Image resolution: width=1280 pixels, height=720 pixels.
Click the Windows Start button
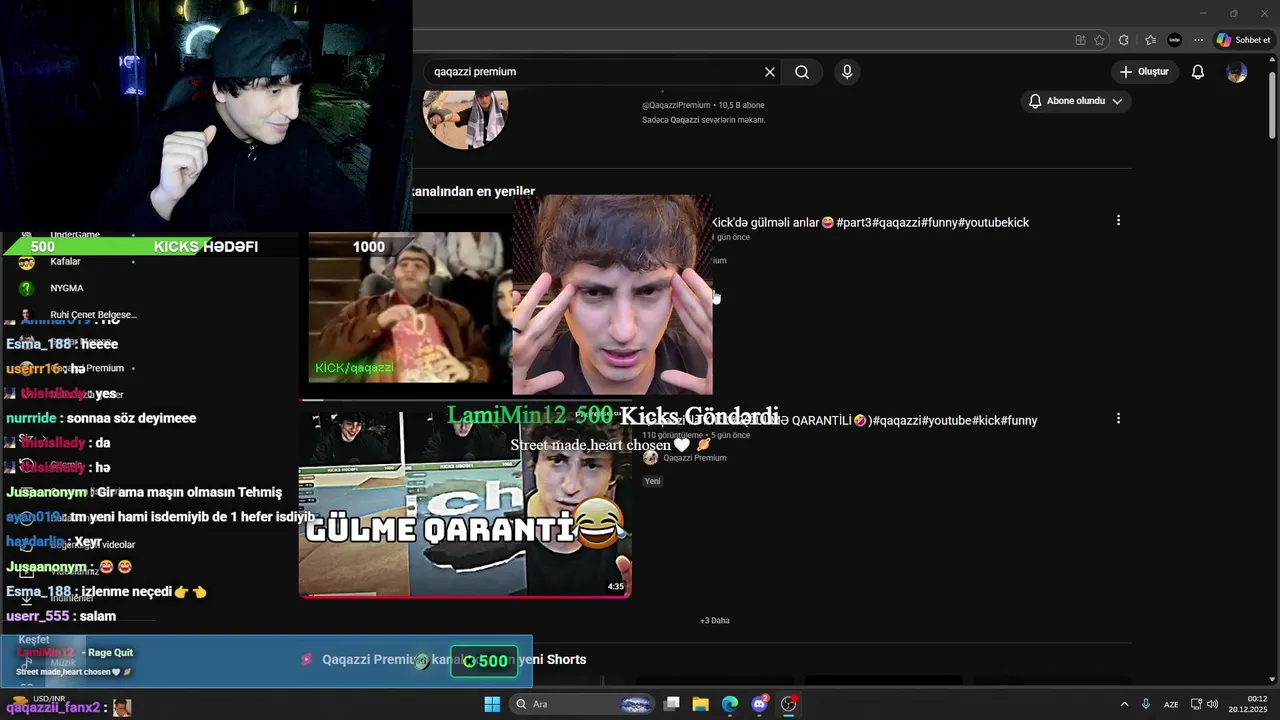[x=492, y=704]
